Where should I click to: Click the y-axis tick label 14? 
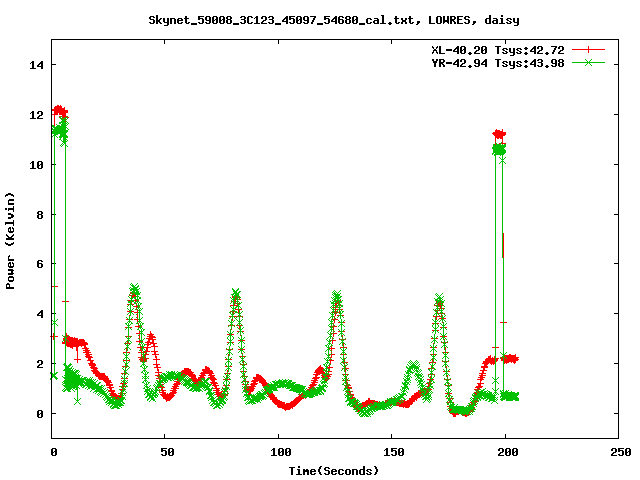(x=36, y=65)
